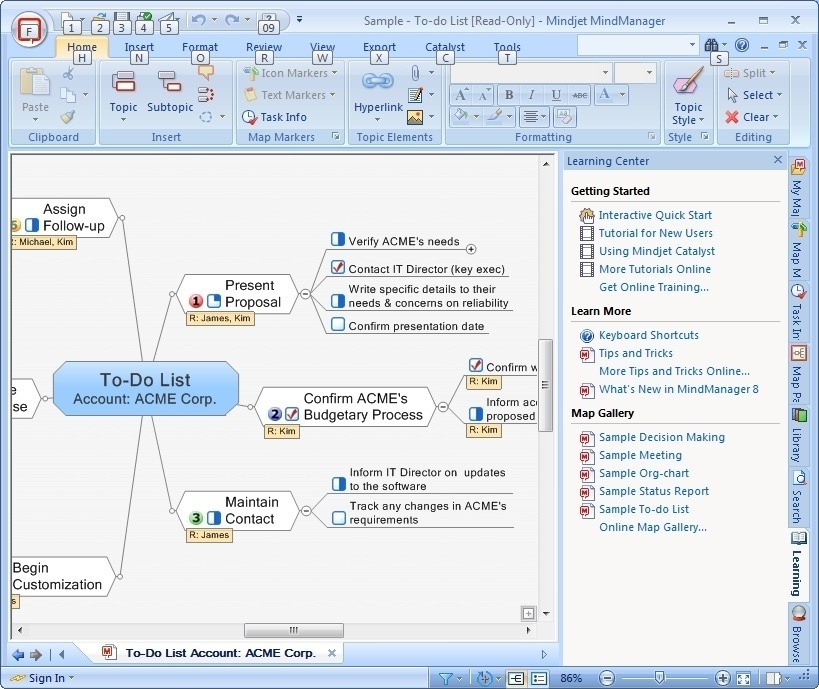Image resolution: width=819 pixels, height=689 pixels.
Task: Click the Topic Style brush icon
Action: (x=688, y=81)
